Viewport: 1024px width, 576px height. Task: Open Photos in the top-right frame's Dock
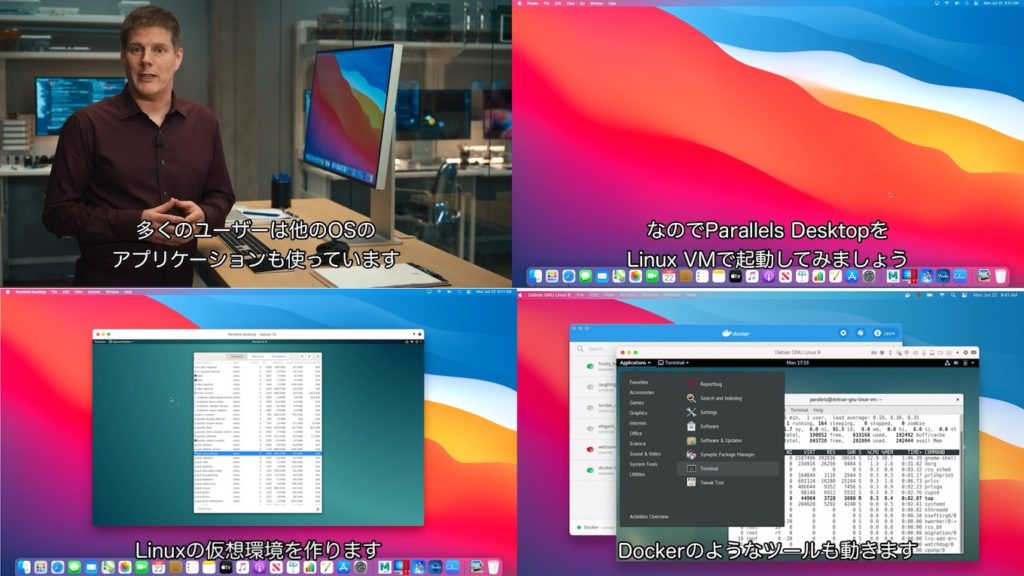click(635, 276)
